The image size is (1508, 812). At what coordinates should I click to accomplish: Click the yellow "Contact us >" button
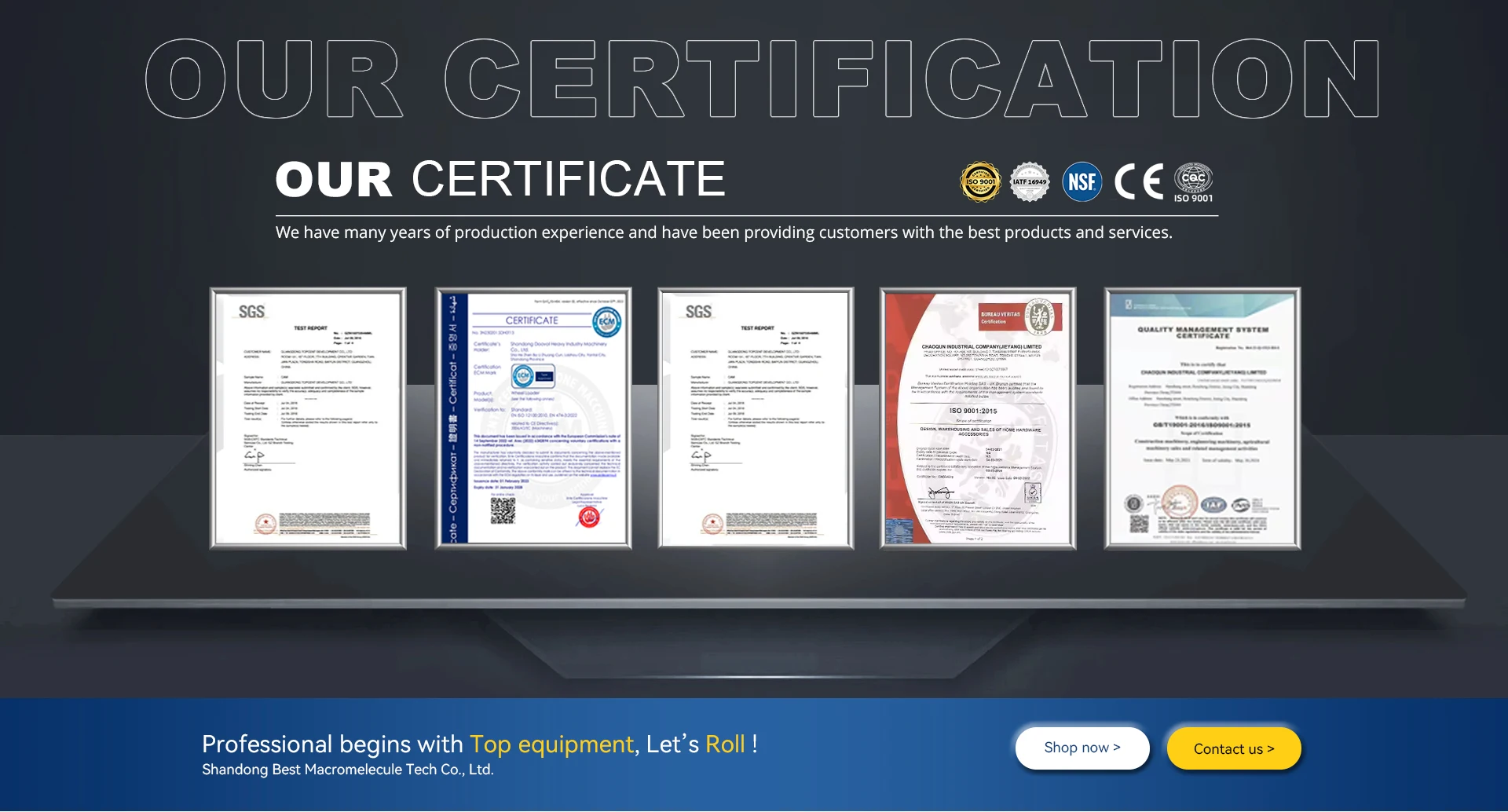tap(1234, 748)
